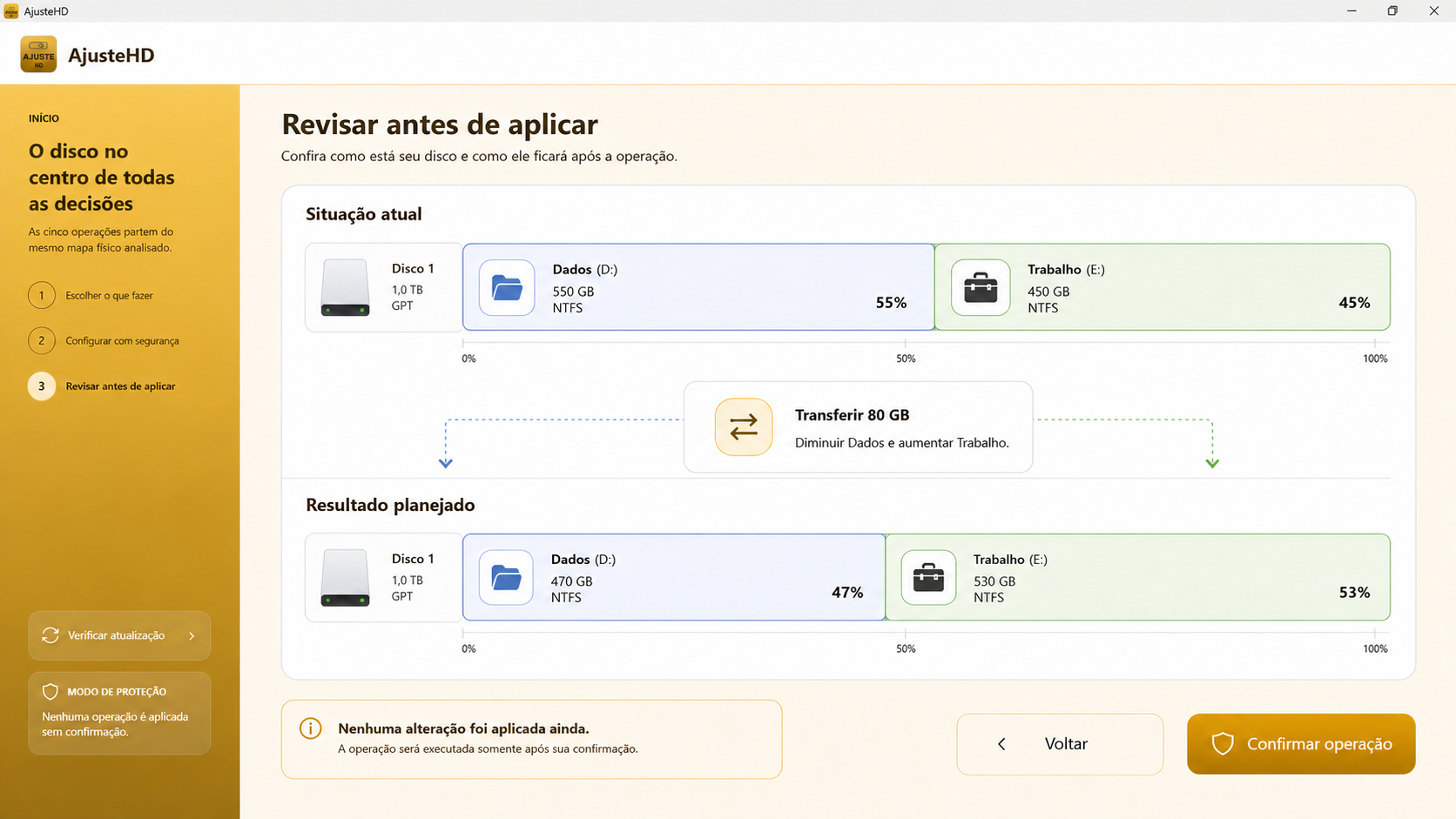1456x819 pixels.
Task: Go to step 1 Escolher o que fazer
Action: [x=91, y=295]
